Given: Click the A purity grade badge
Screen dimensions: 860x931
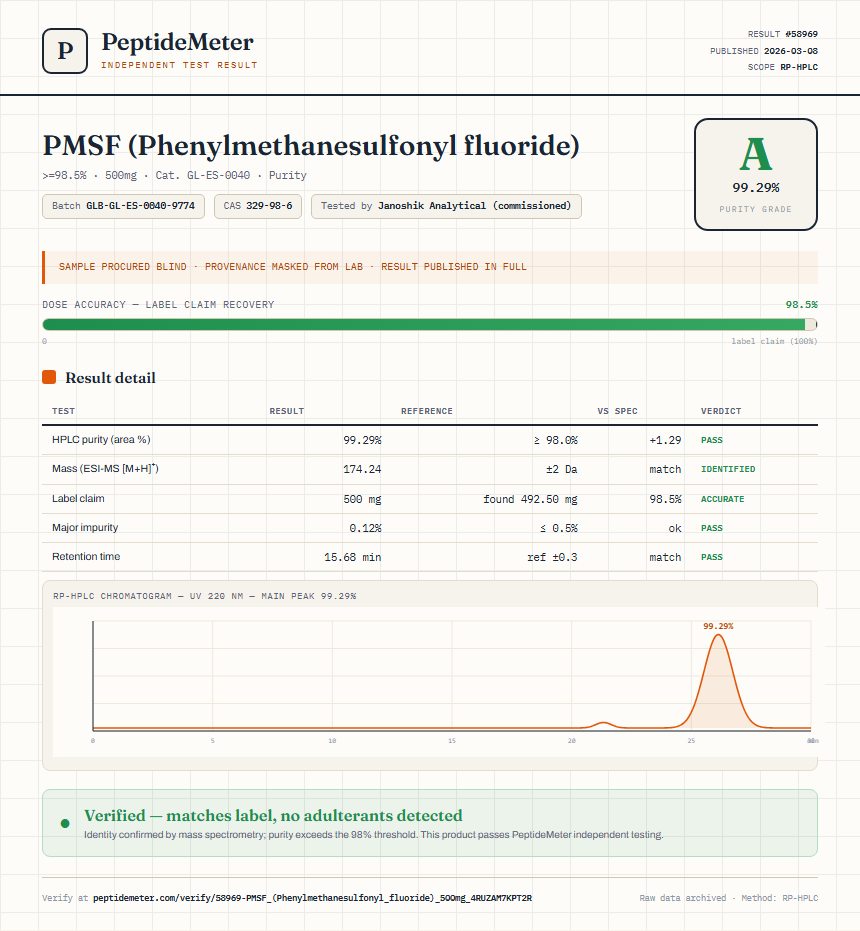Looking at the screenshot, I should tap(755, 174).
